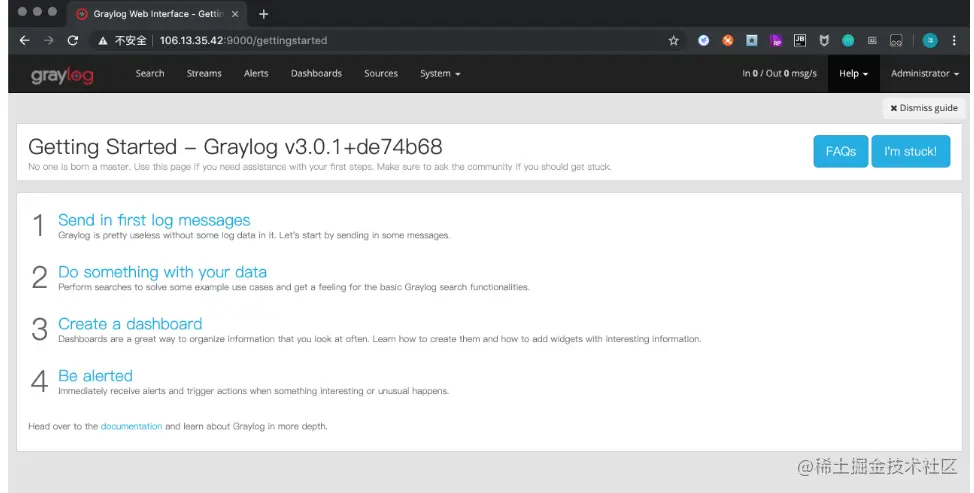Click the blue star square extension icon
The height and width of the screenshot is (493, 974).
coord(752,40)
